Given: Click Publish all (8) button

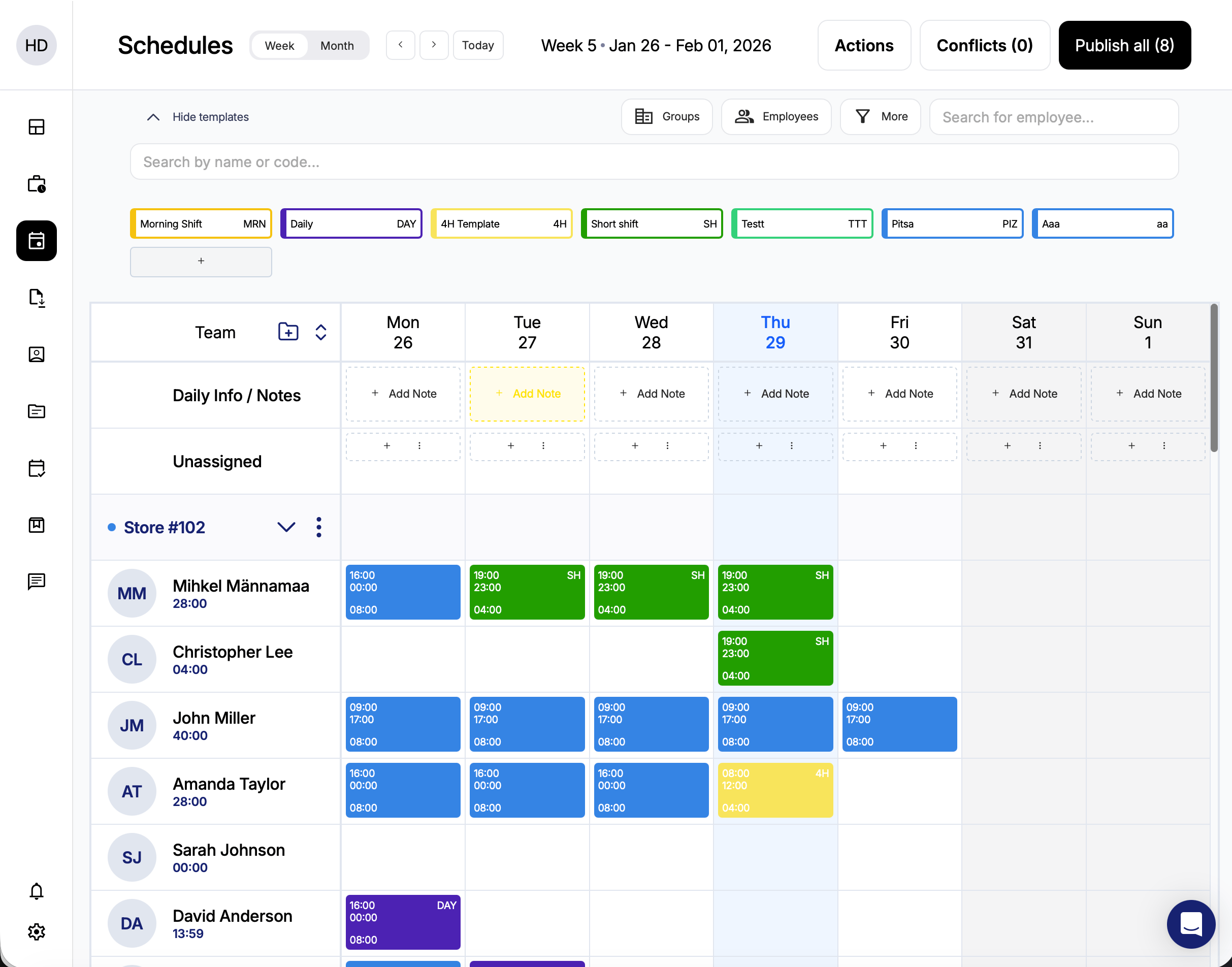Looking at the screenshot, I should [1124, 45].
